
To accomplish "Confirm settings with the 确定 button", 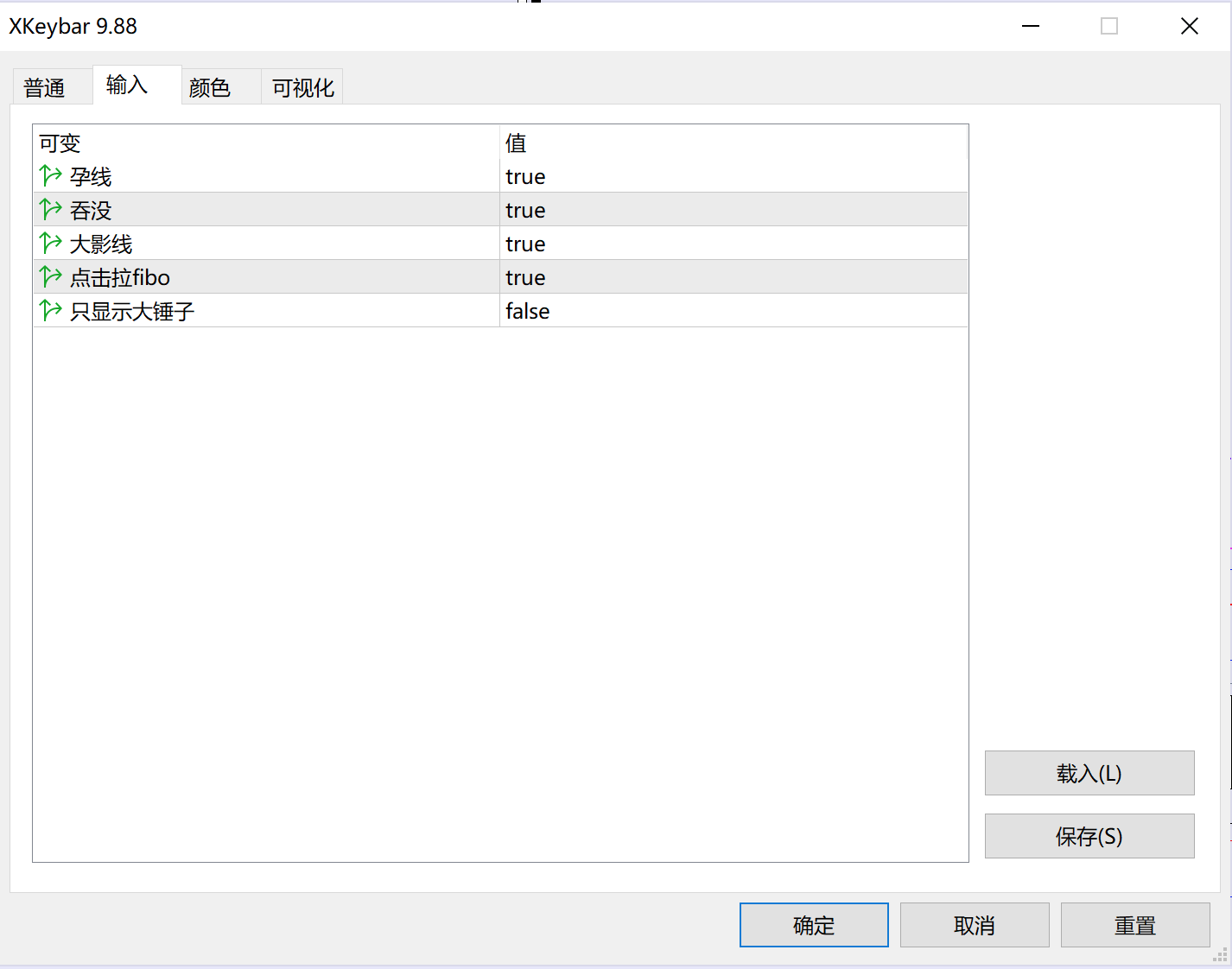I will 813,925.
